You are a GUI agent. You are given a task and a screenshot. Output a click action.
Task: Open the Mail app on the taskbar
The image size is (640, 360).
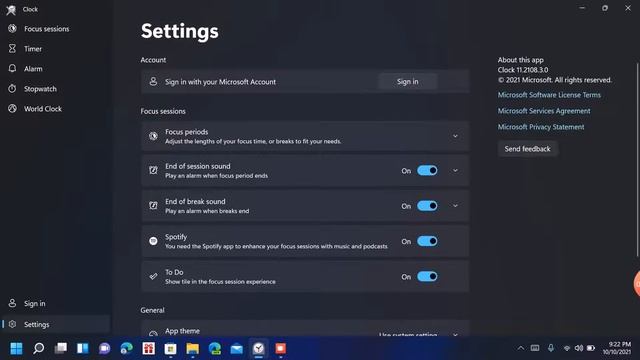[237, 349]
